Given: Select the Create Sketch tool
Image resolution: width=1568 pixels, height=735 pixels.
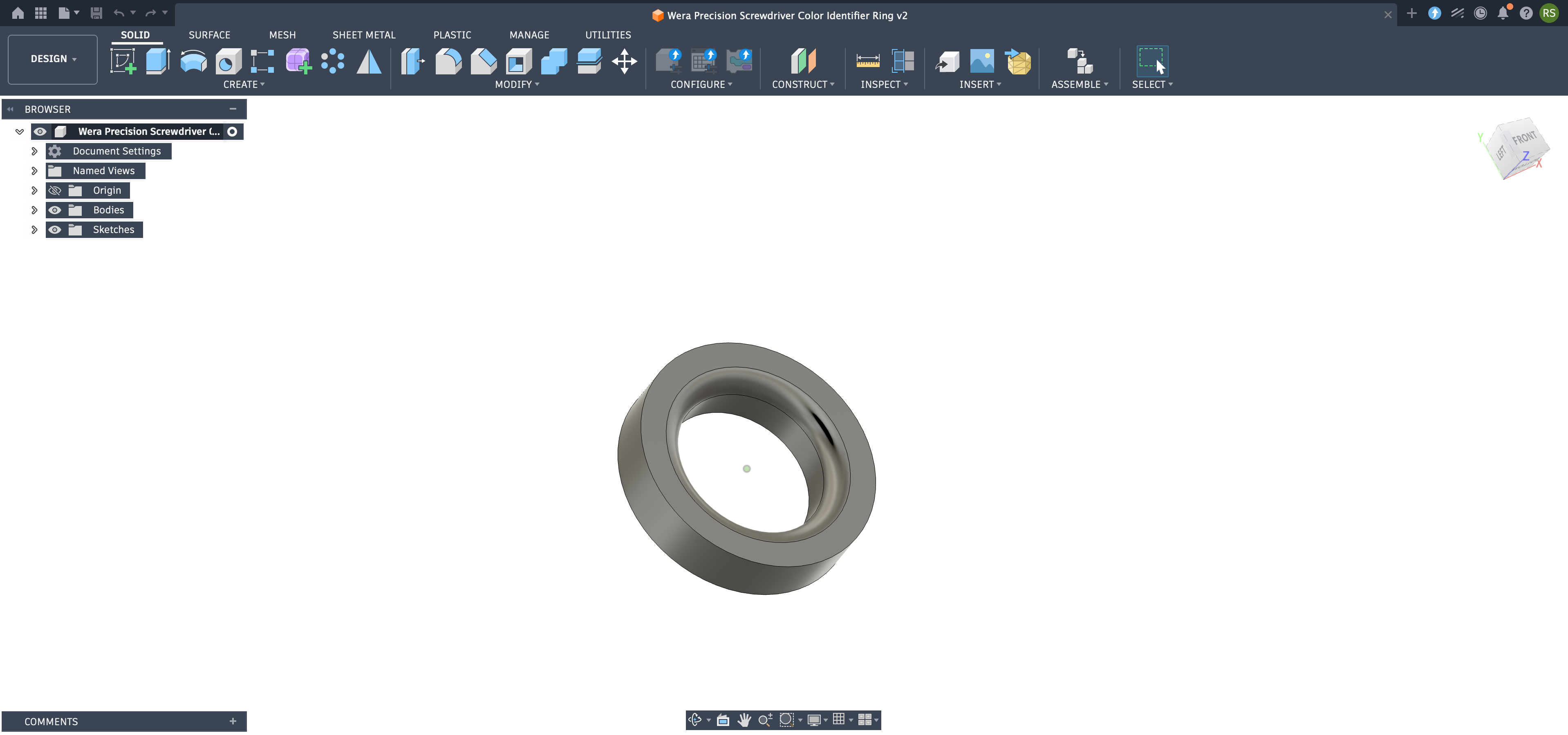Looking at the screenshot, I should tap(123, 61).
